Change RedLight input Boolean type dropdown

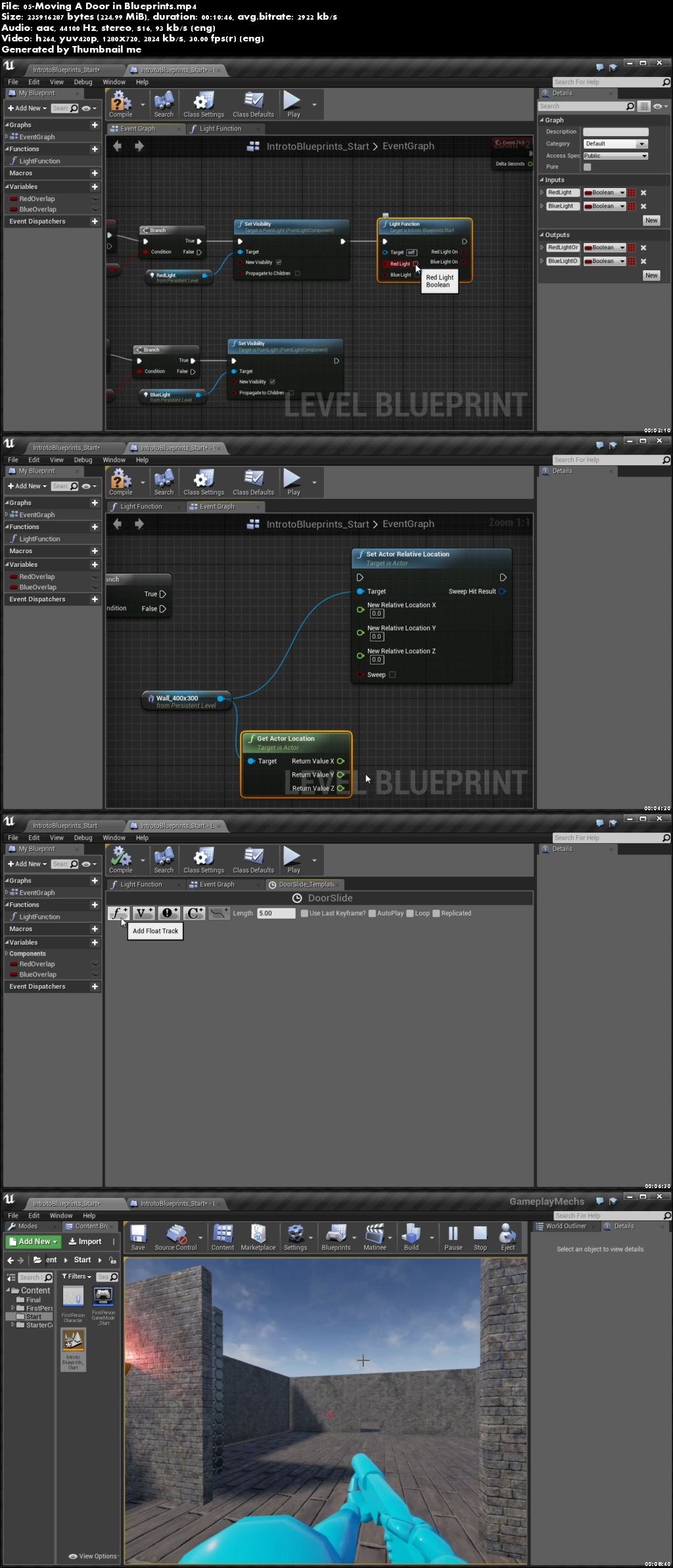(605, 193)
